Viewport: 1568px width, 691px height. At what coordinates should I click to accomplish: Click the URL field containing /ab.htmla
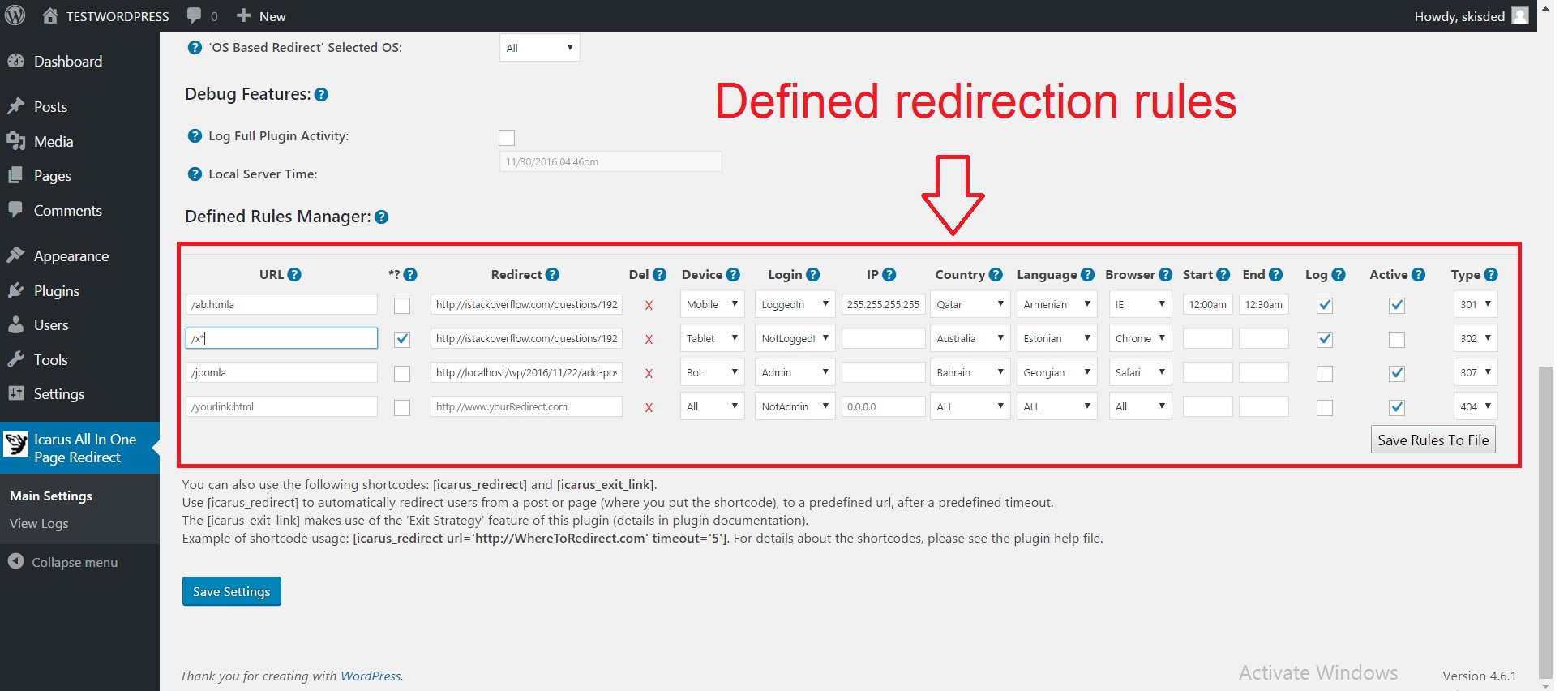281,304
